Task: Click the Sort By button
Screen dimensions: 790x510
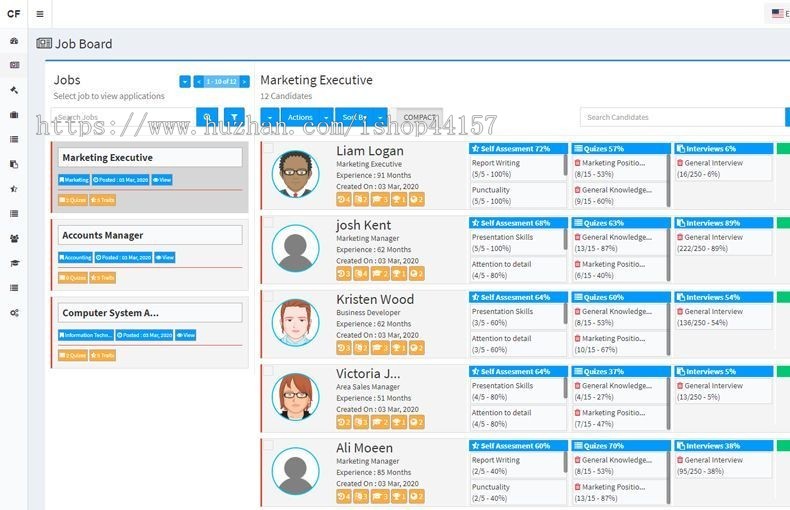Action: tap(355, 117)
